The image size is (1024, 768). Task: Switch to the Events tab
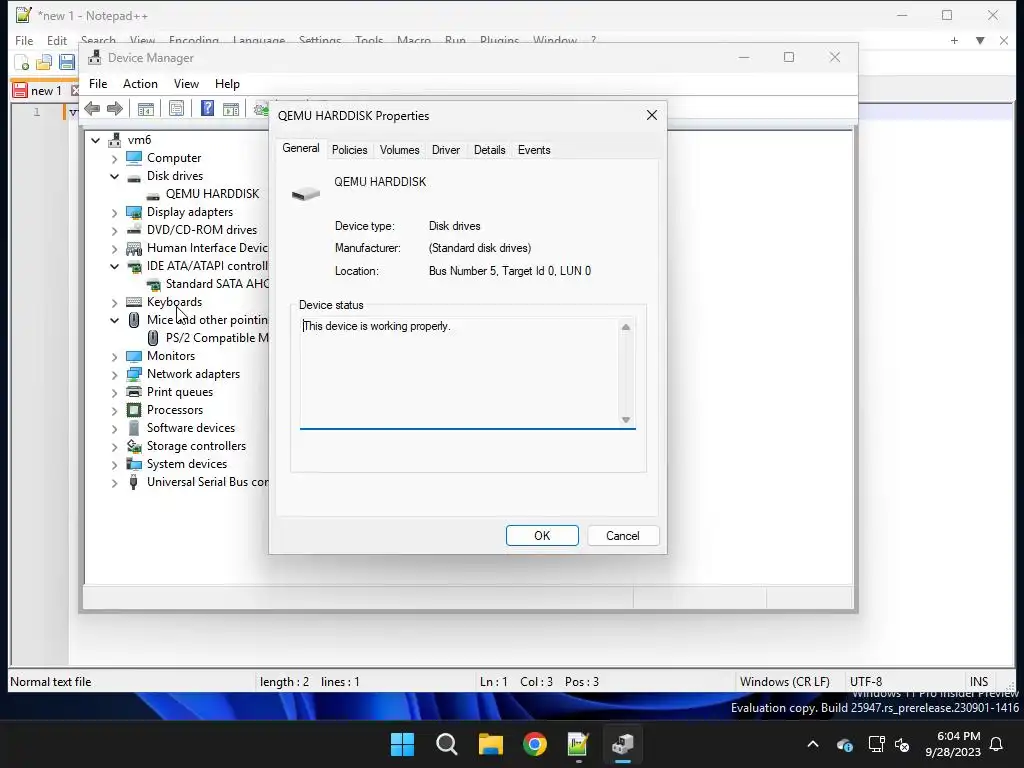click(534, 150)
